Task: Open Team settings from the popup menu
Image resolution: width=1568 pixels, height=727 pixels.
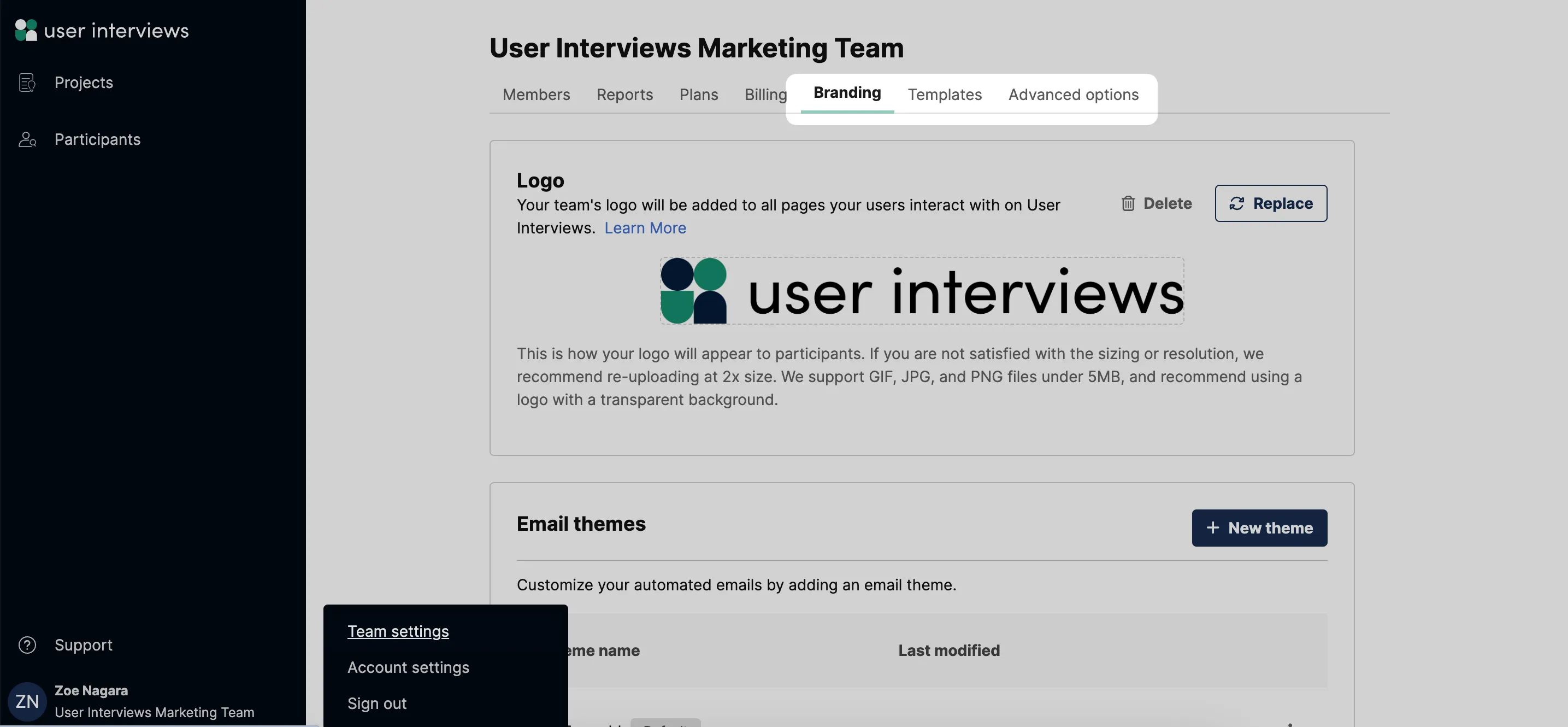Action: [x=398, y=631]
